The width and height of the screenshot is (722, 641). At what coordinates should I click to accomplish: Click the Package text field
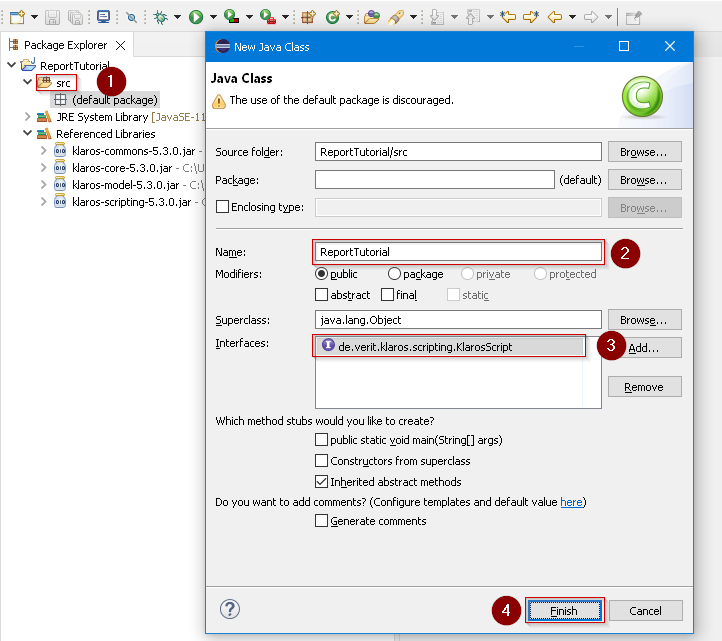pyautogui.click(x=435, y=180)
